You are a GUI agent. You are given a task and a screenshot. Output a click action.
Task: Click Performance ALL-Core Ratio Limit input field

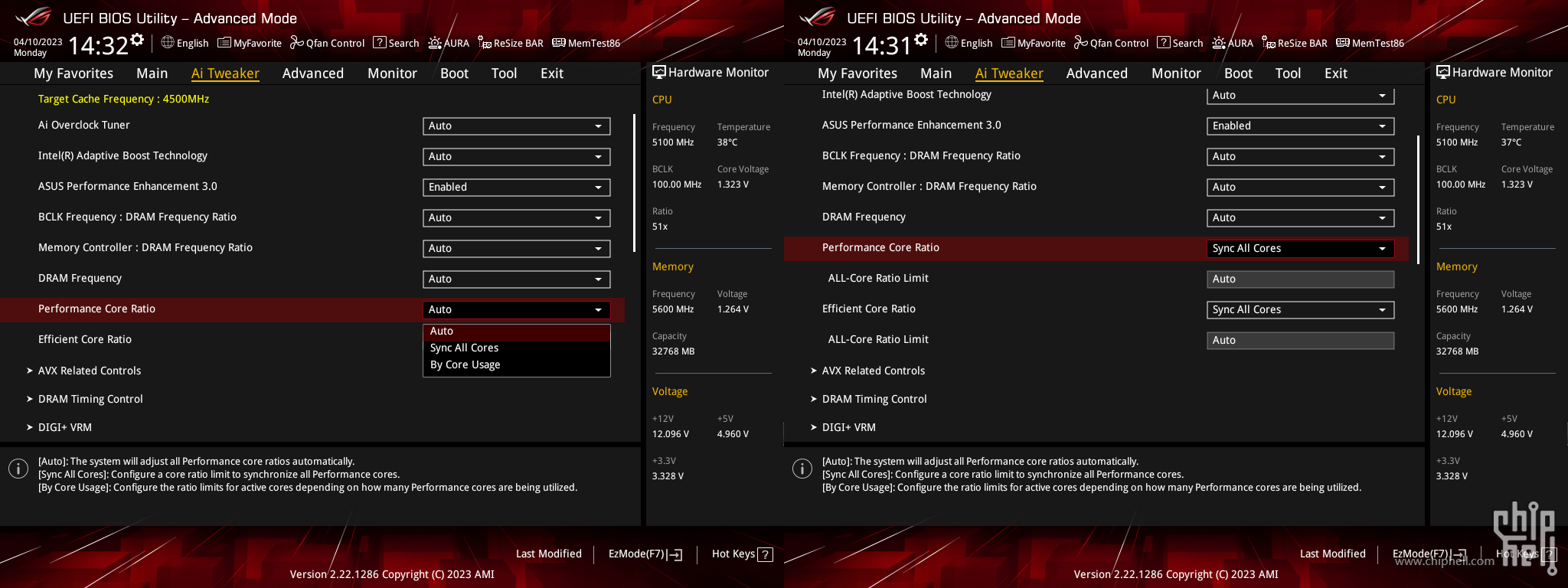(1301, 279)
